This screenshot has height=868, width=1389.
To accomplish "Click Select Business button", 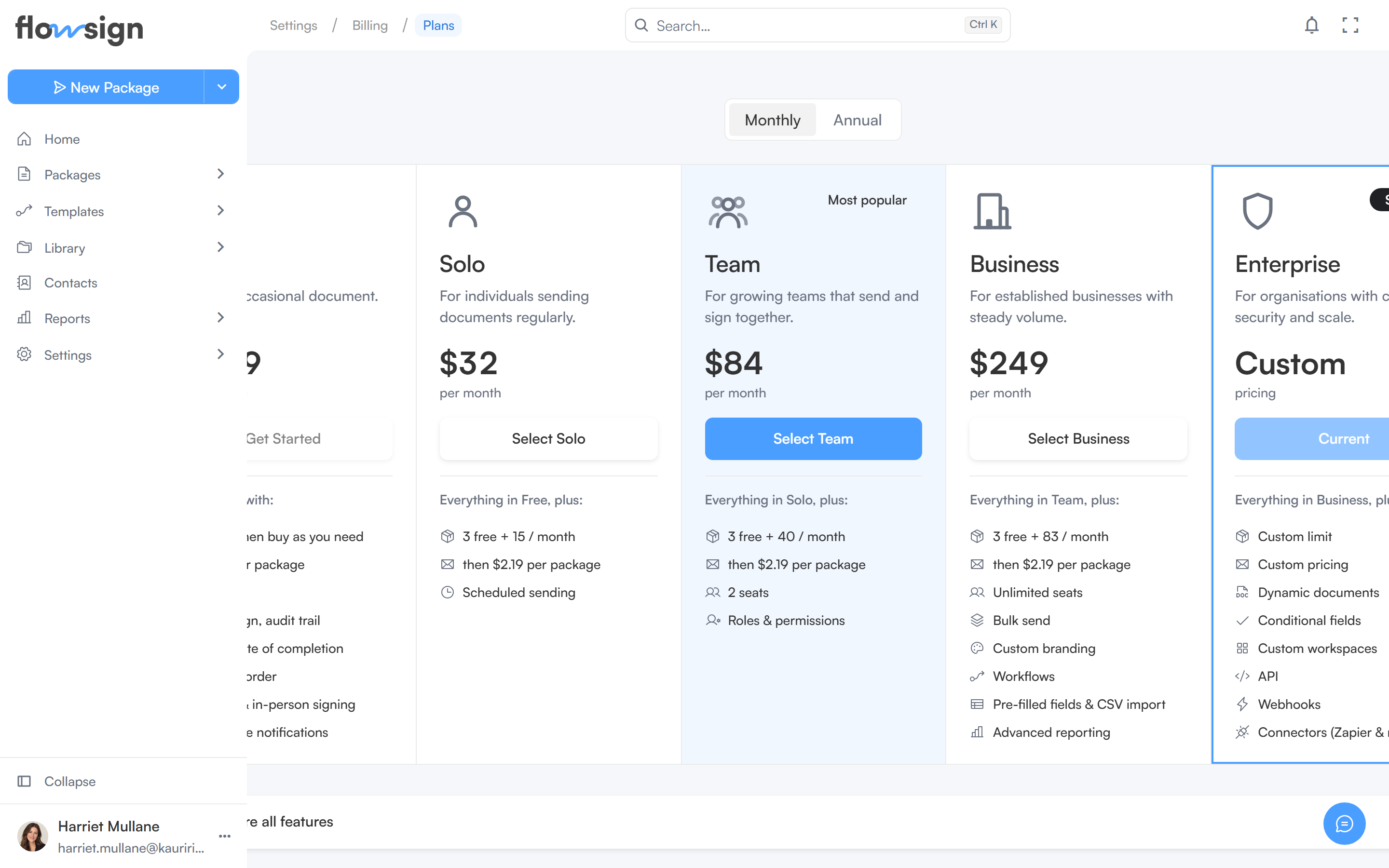I will [x=1078, y=439].
